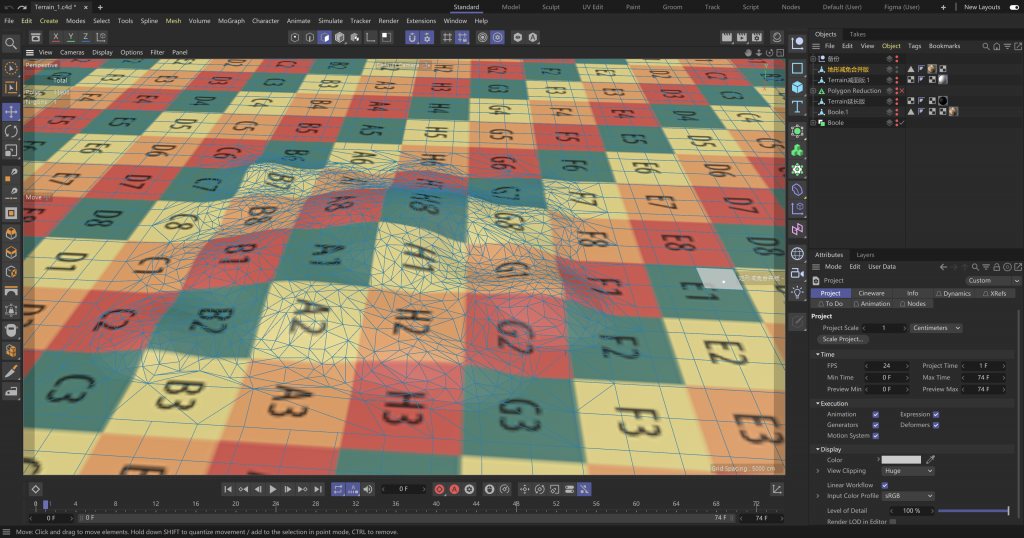
Task: Toggle the Motion System checkbox
Action: tap(876, 435)
